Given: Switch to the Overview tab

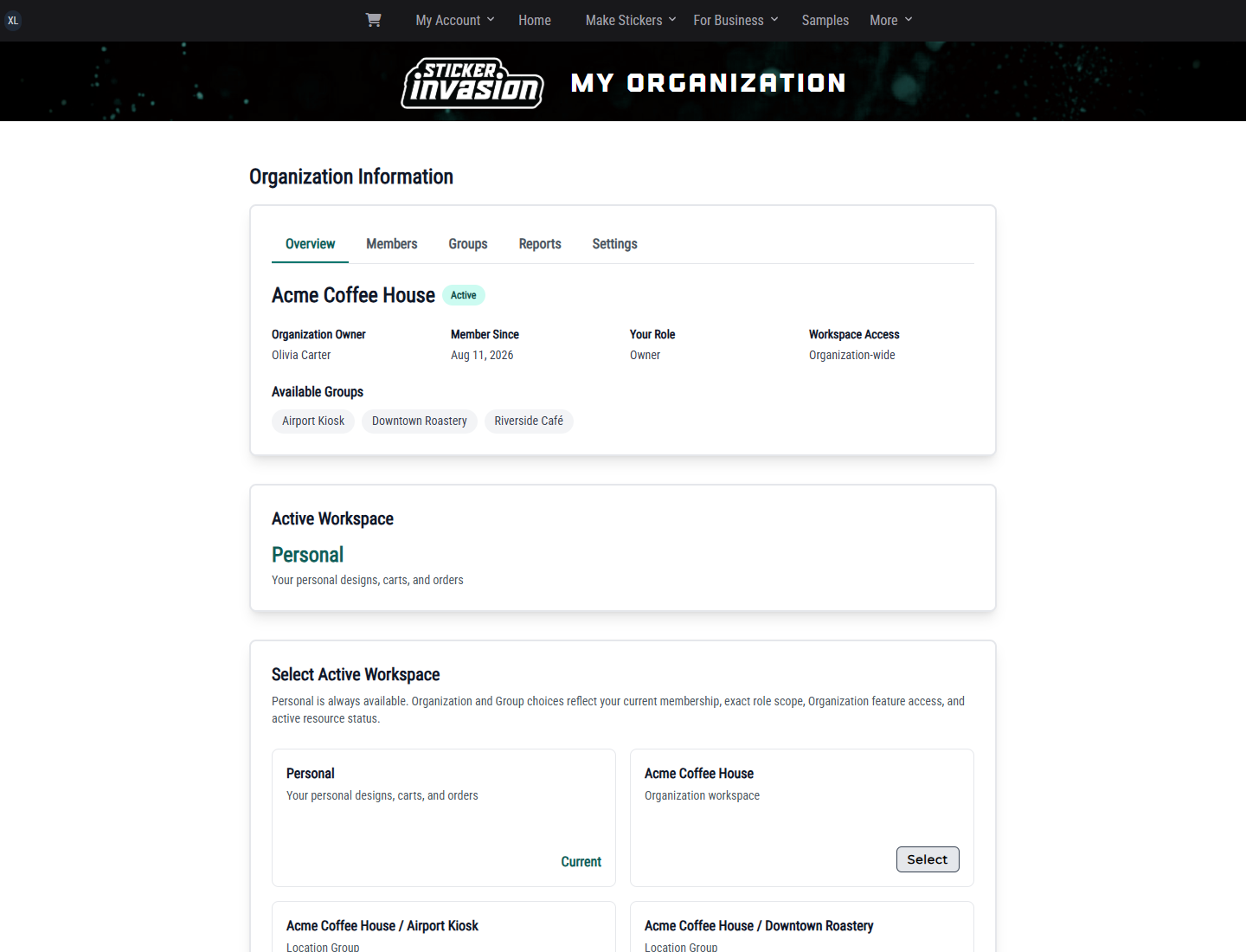Looking at the screenshot, I should (310, 244).
